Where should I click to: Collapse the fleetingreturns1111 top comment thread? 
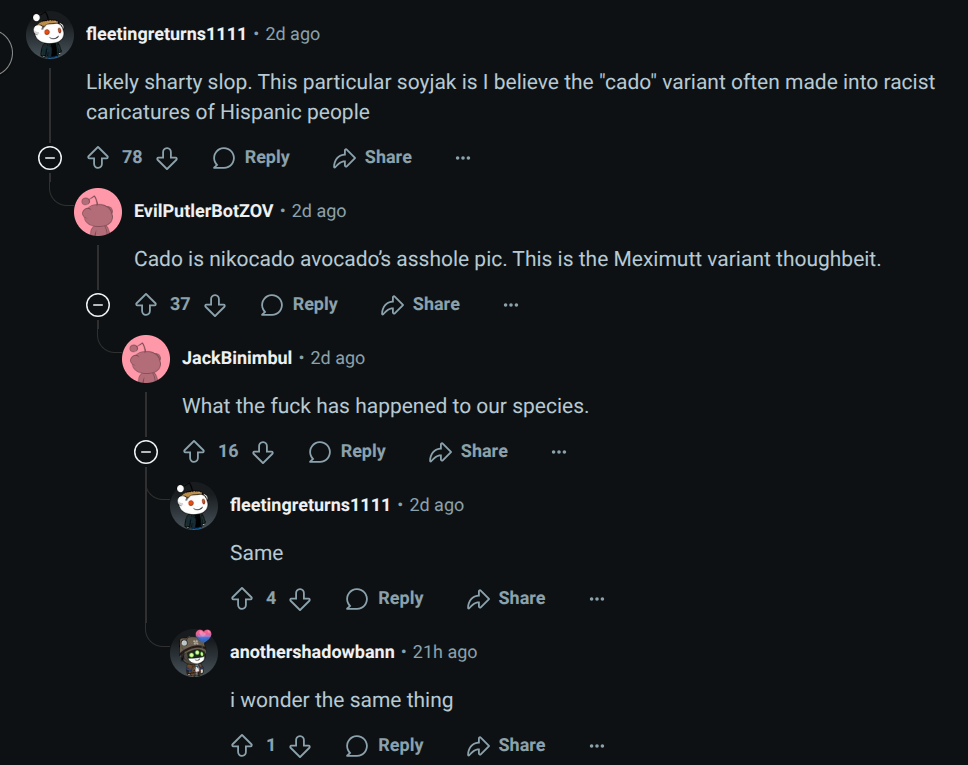pyautogui.click(x=50, y=157)
